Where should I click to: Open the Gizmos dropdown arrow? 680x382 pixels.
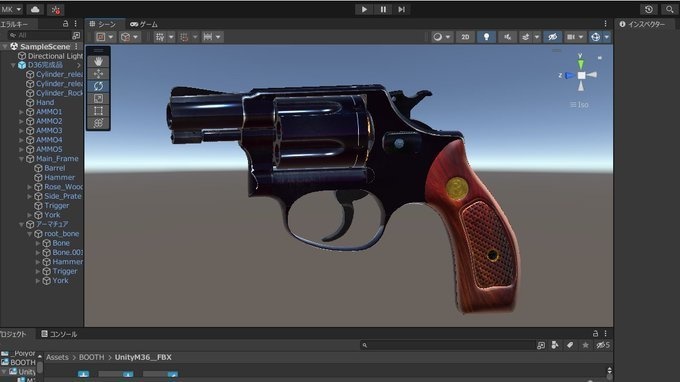(x=607, y=37)
